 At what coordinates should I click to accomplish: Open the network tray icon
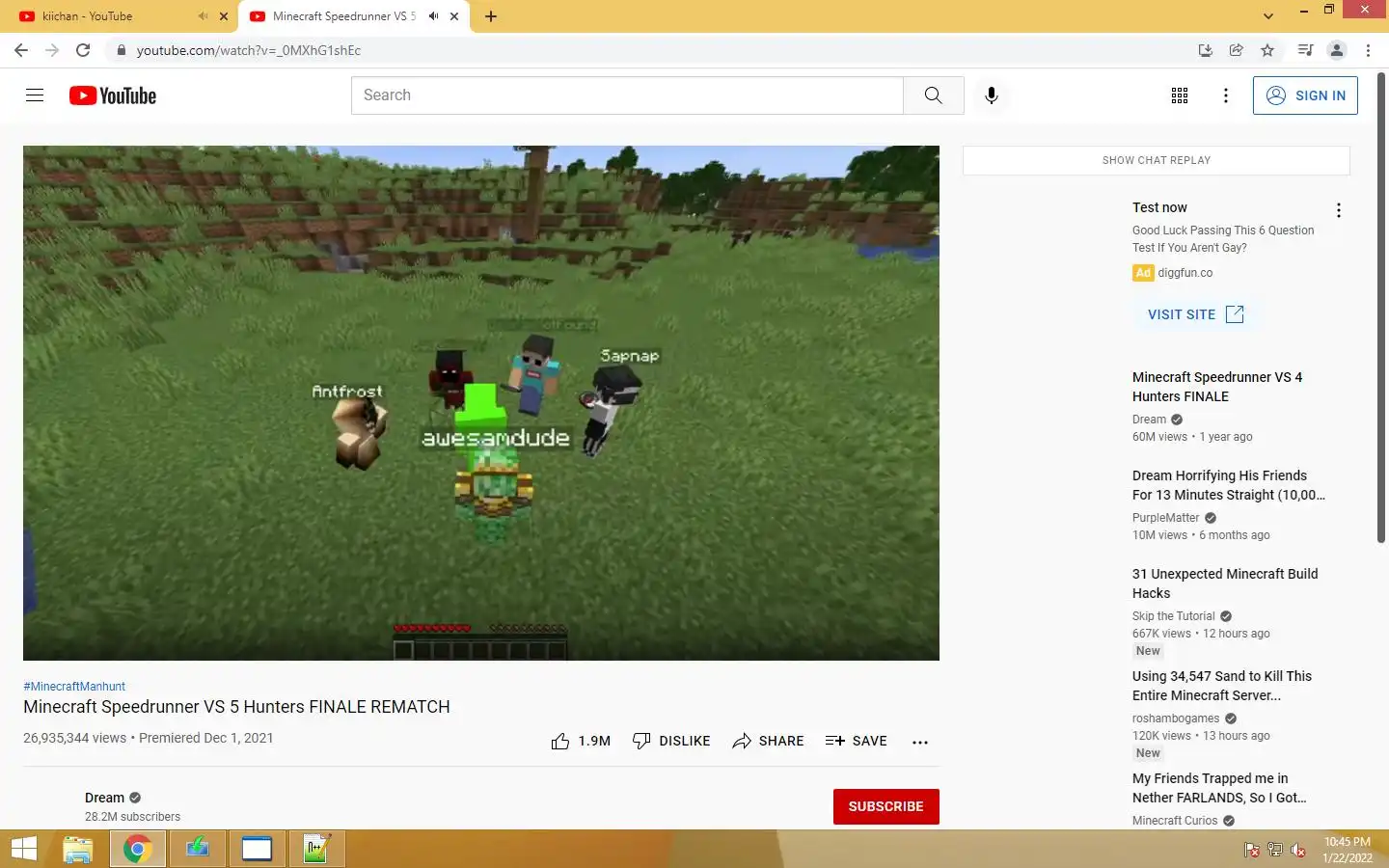coord(1274,850)
